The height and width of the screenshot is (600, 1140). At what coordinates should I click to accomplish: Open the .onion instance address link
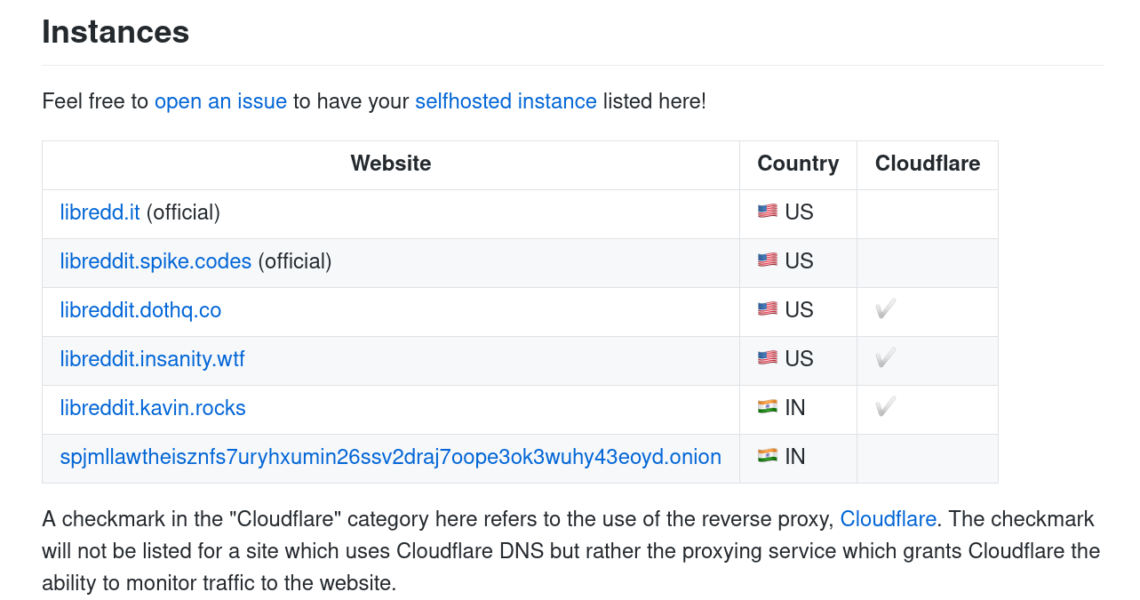point(390,457)
